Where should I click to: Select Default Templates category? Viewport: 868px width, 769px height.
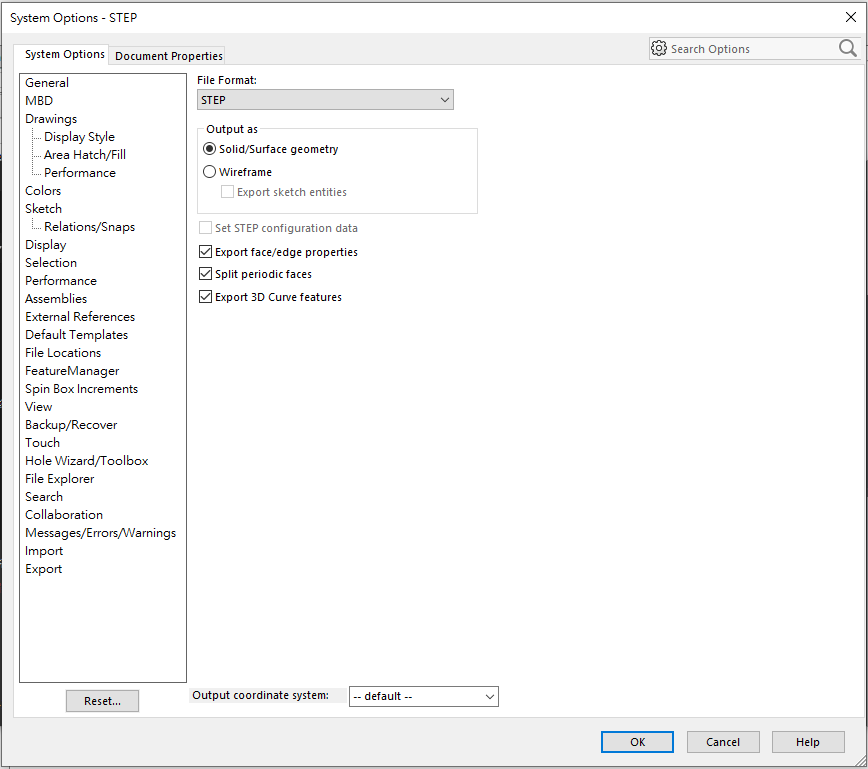[x=76, y=334]
